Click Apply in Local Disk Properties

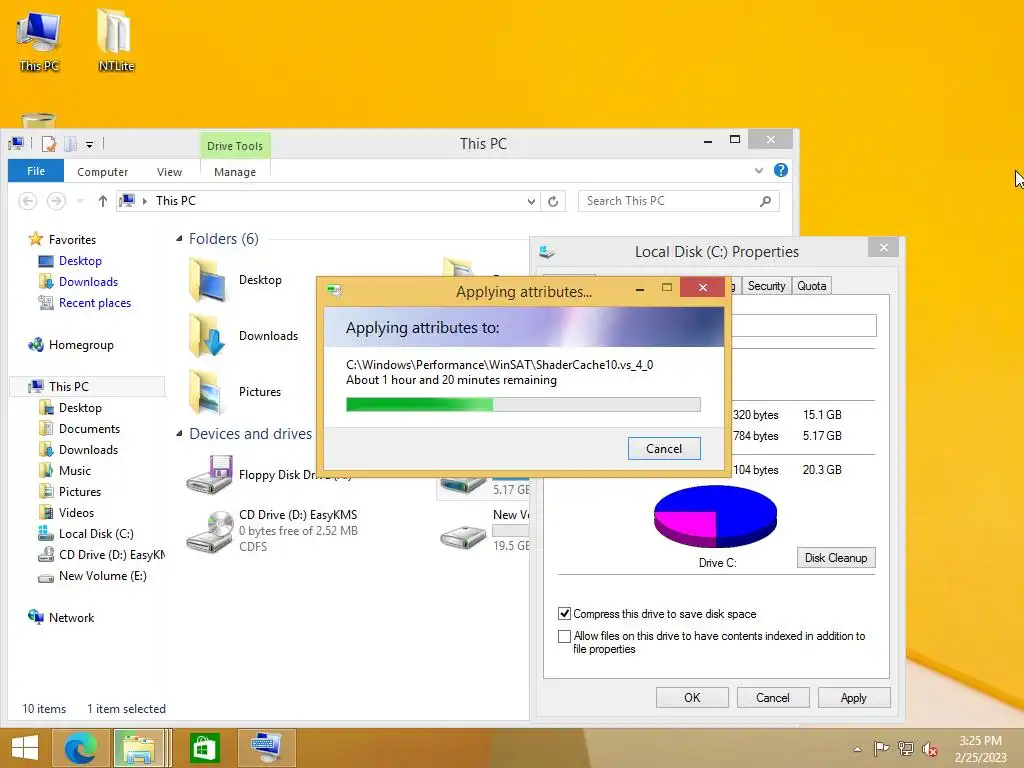pyautogui.click(x=854, y=697)
